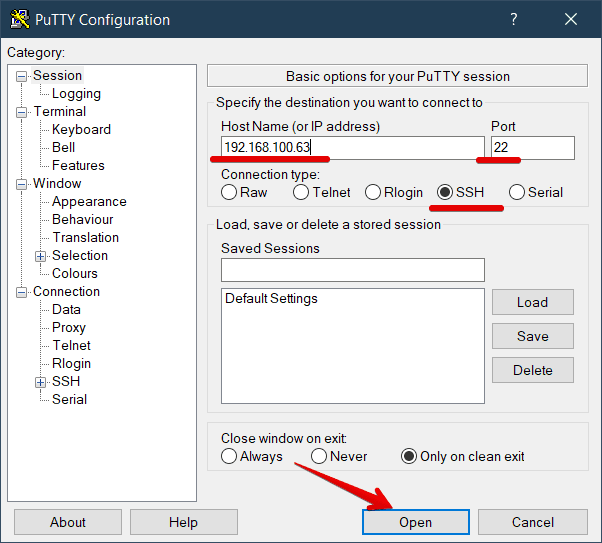
Task: Select the Serial connection type radio button
Action: coord(517,192)
